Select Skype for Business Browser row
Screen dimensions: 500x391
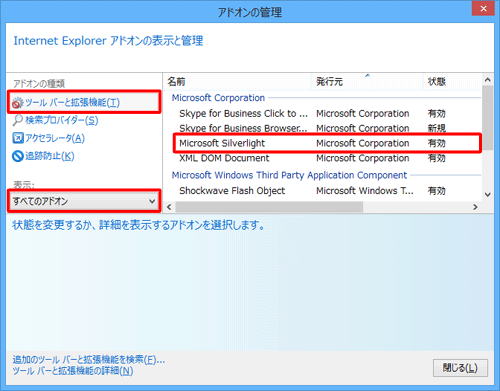tap(327, 128)
